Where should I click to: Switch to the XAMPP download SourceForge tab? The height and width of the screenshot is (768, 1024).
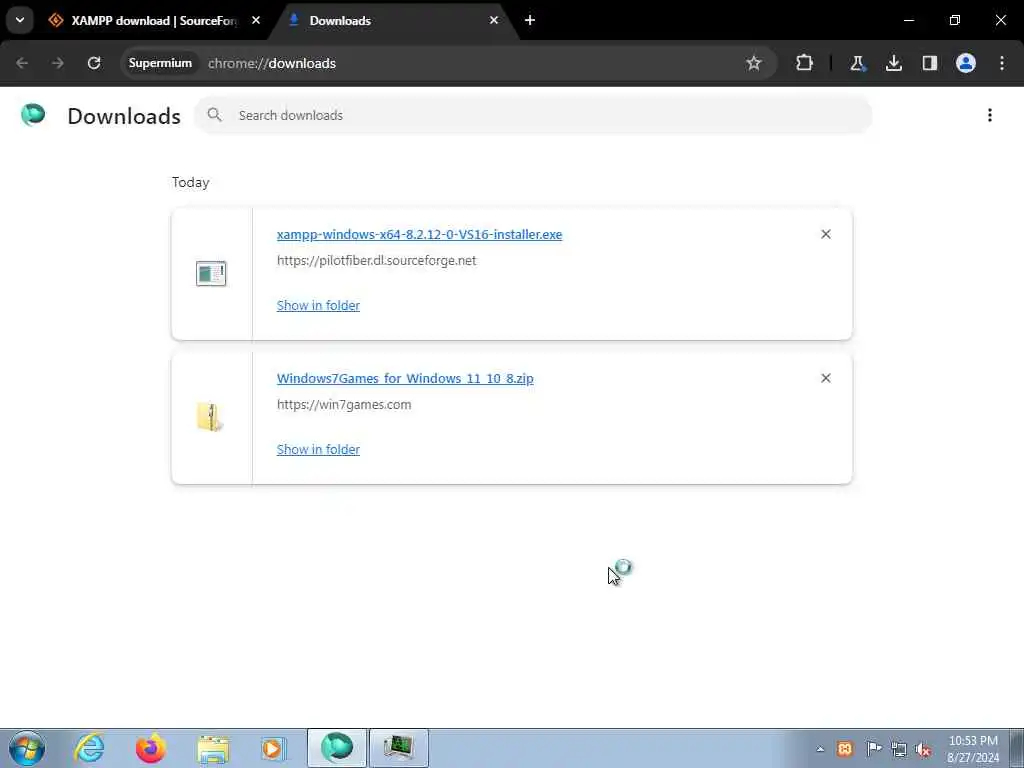click(x=154, y=20)
